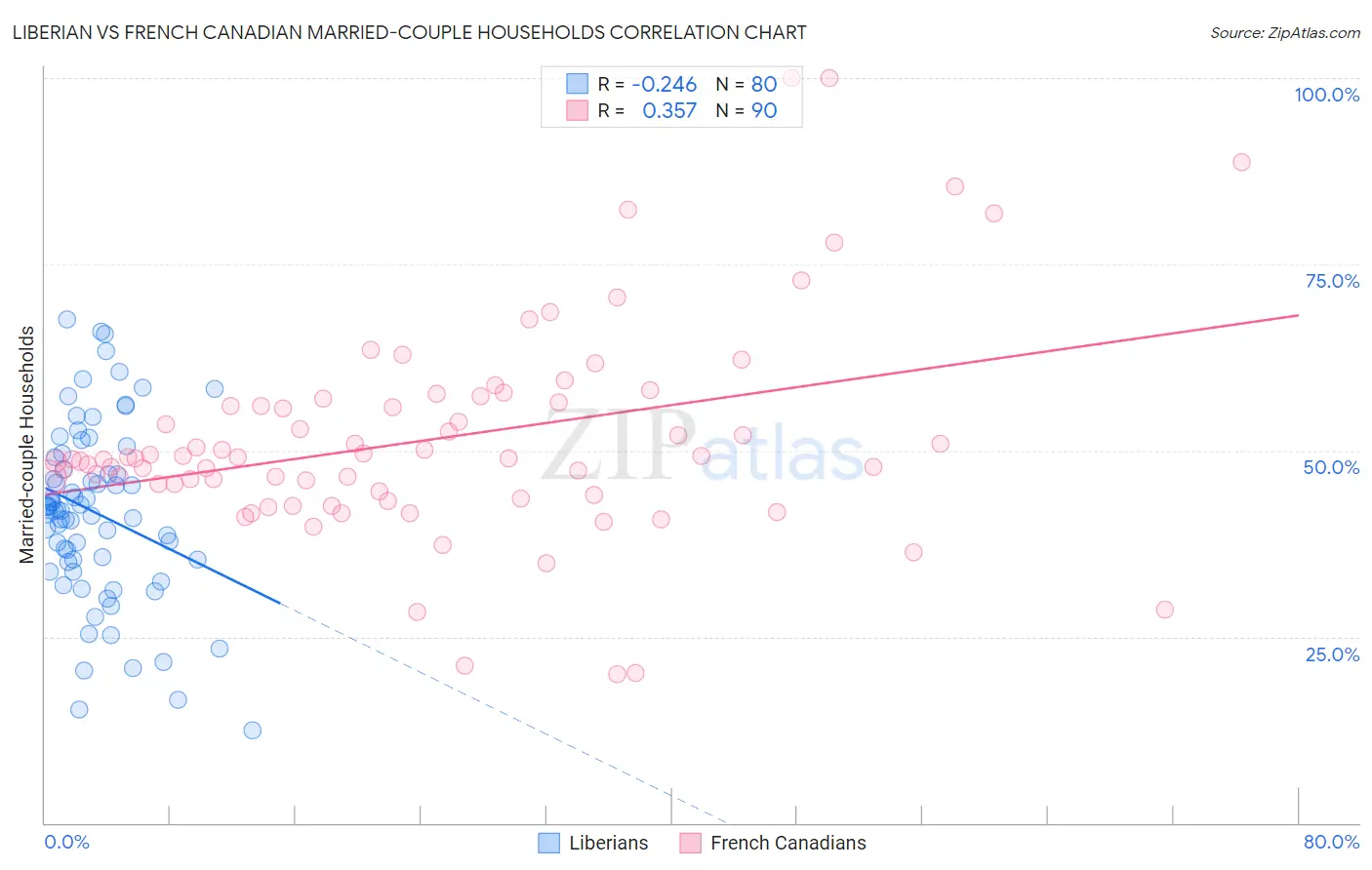This screenshot has width=1372, height=870.
Task: Click the 0.0% x-axis label
Action: pos(66,842)
